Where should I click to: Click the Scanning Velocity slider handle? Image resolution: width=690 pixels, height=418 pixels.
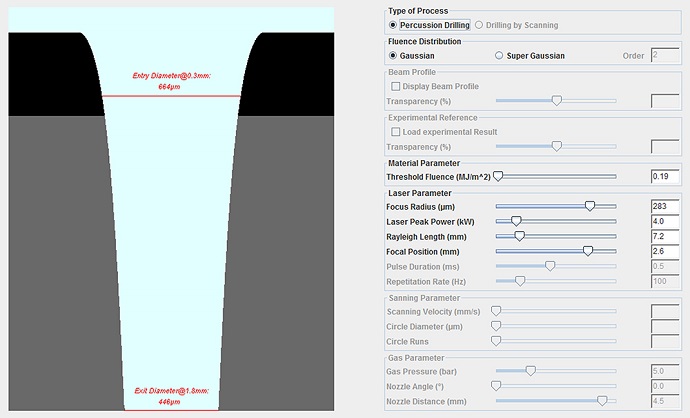(496, 311)
